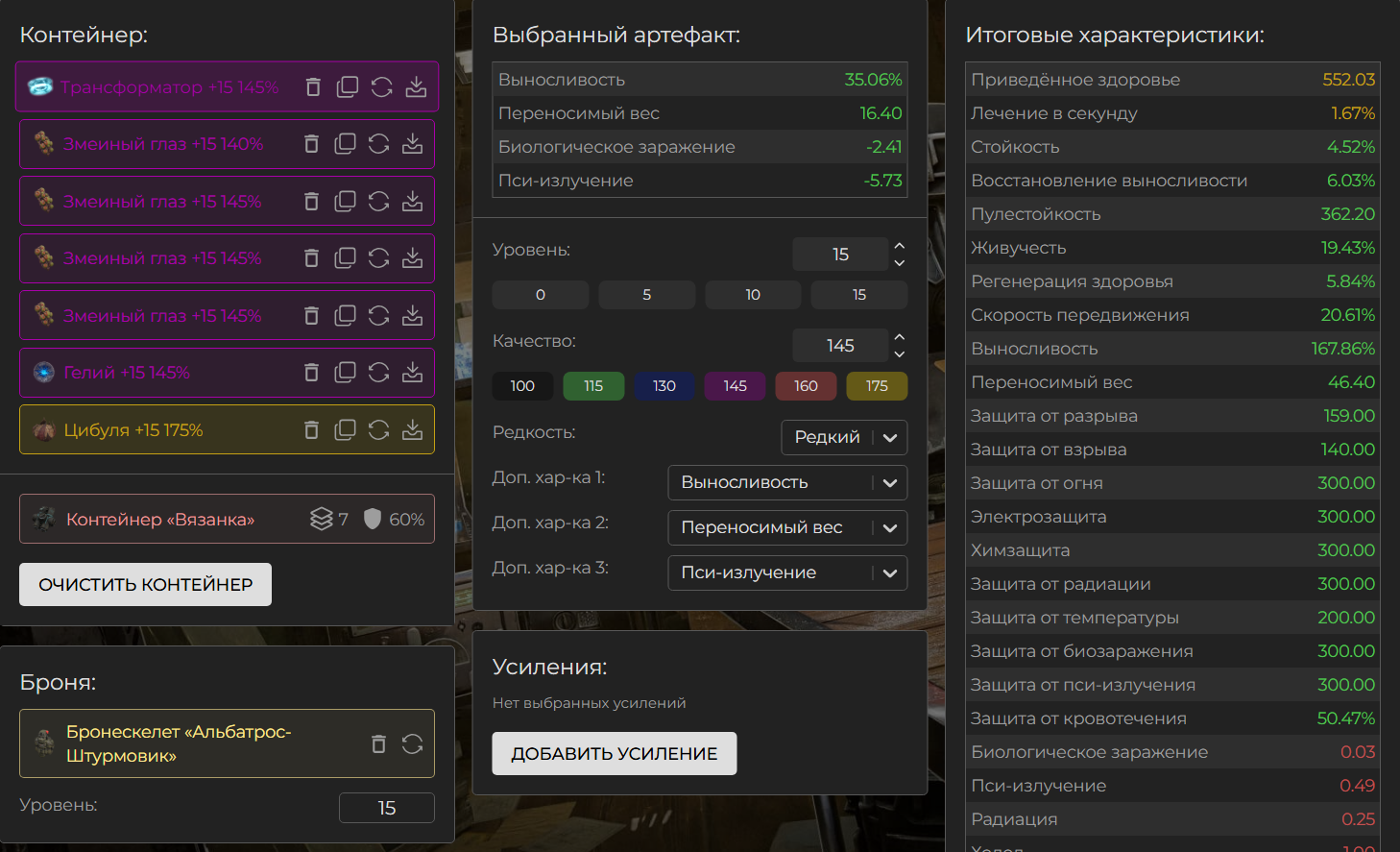This screenshot has height=852, width=1400.
Task: Set artifact level preset to 10
Action: 753,295
